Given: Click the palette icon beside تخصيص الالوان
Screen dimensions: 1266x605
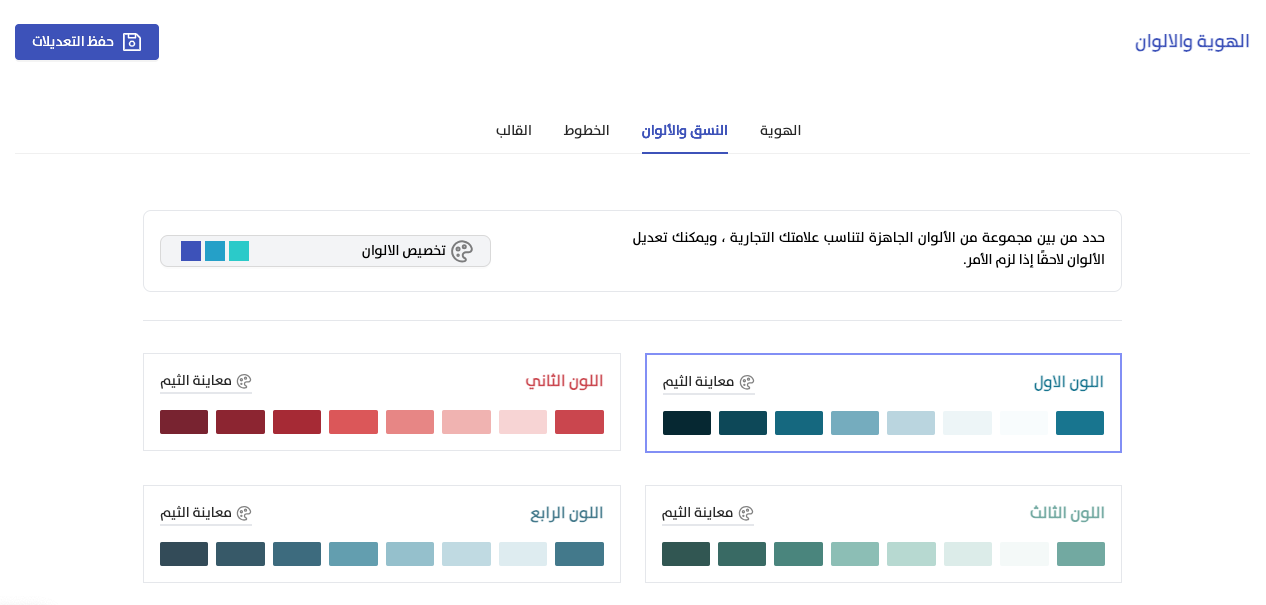Looking at the screenshot, I should [x=461, y=251].
